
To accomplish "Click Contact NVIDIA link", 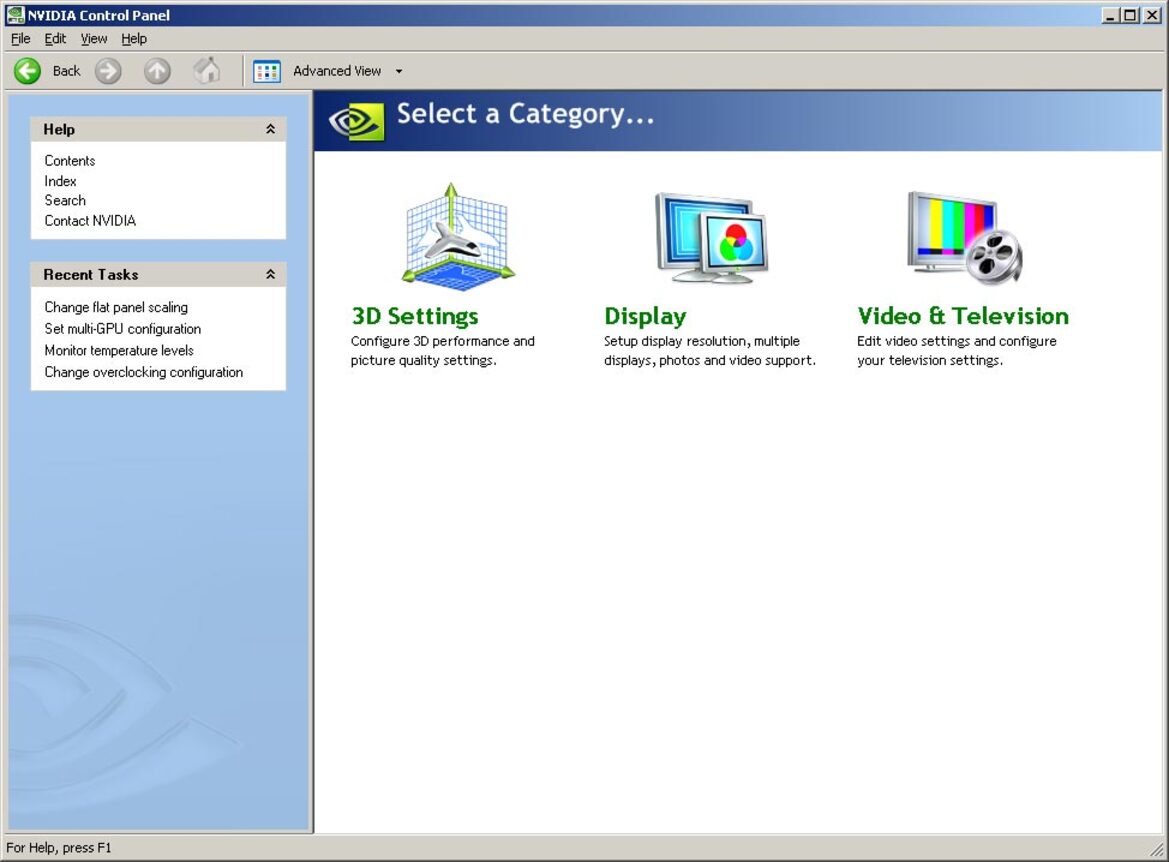I will (90, 220).
